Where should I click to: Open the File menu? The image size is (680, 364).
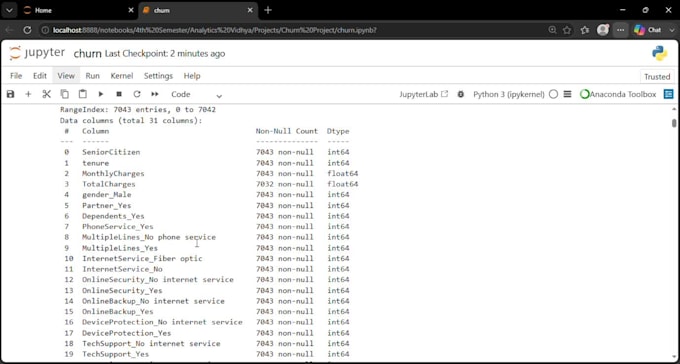click(16, 76)
